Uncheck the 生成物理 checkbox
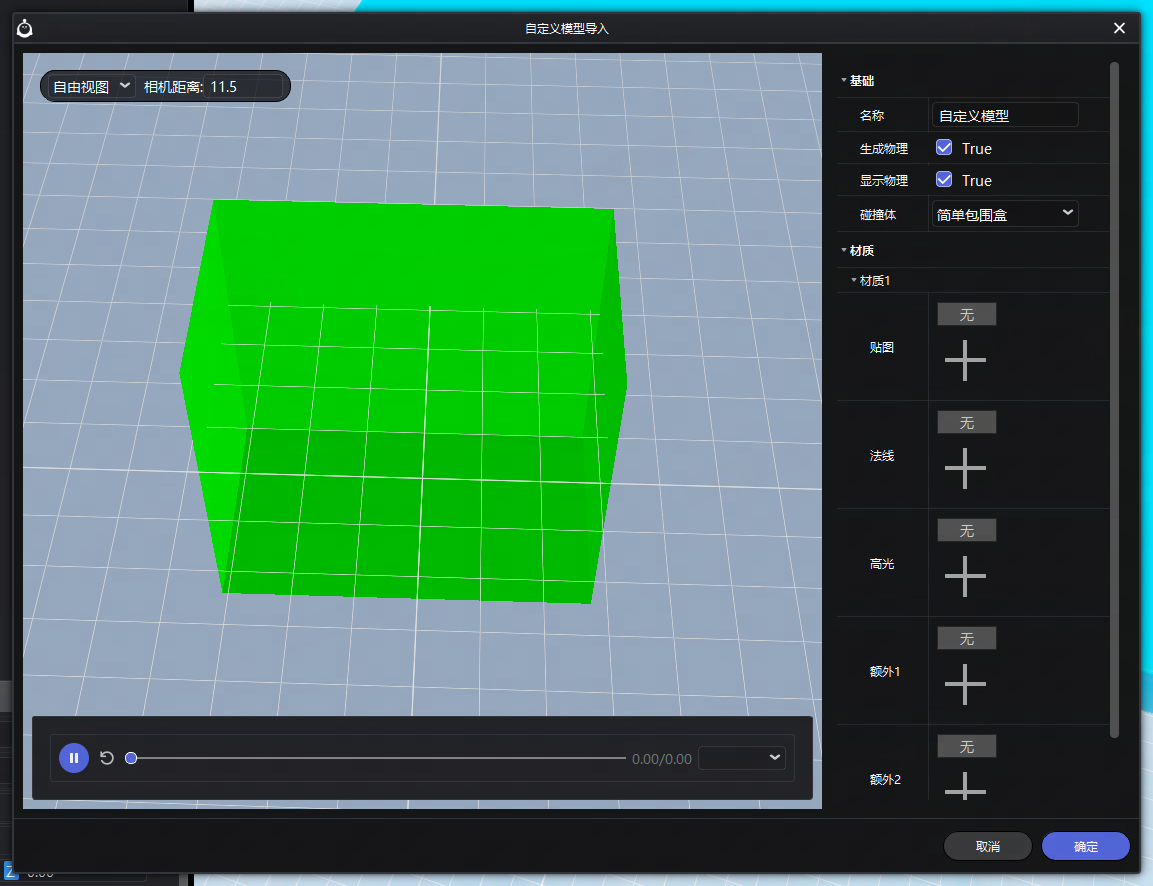The image size is (1153, 886). 944,148
